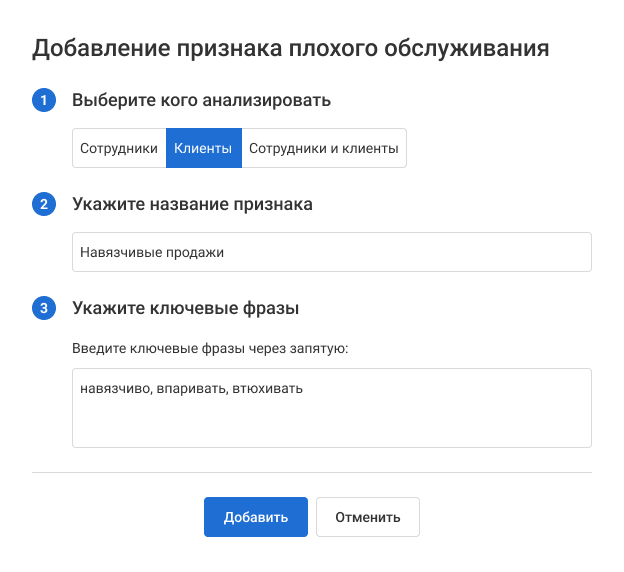Viewport: 624px width, 572px height.
Task: Choose "Клиенты" as who to analyze
Action: [203, 149]
